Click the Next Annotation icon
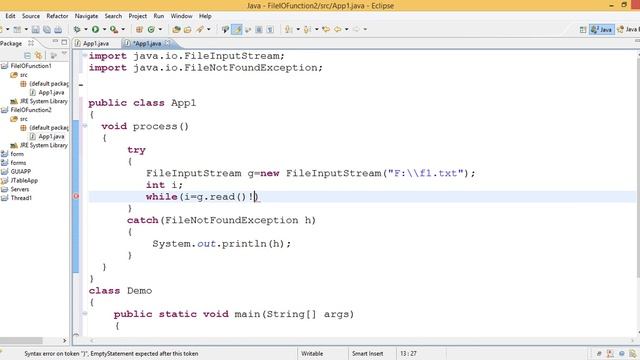 [x=289, y=29]
